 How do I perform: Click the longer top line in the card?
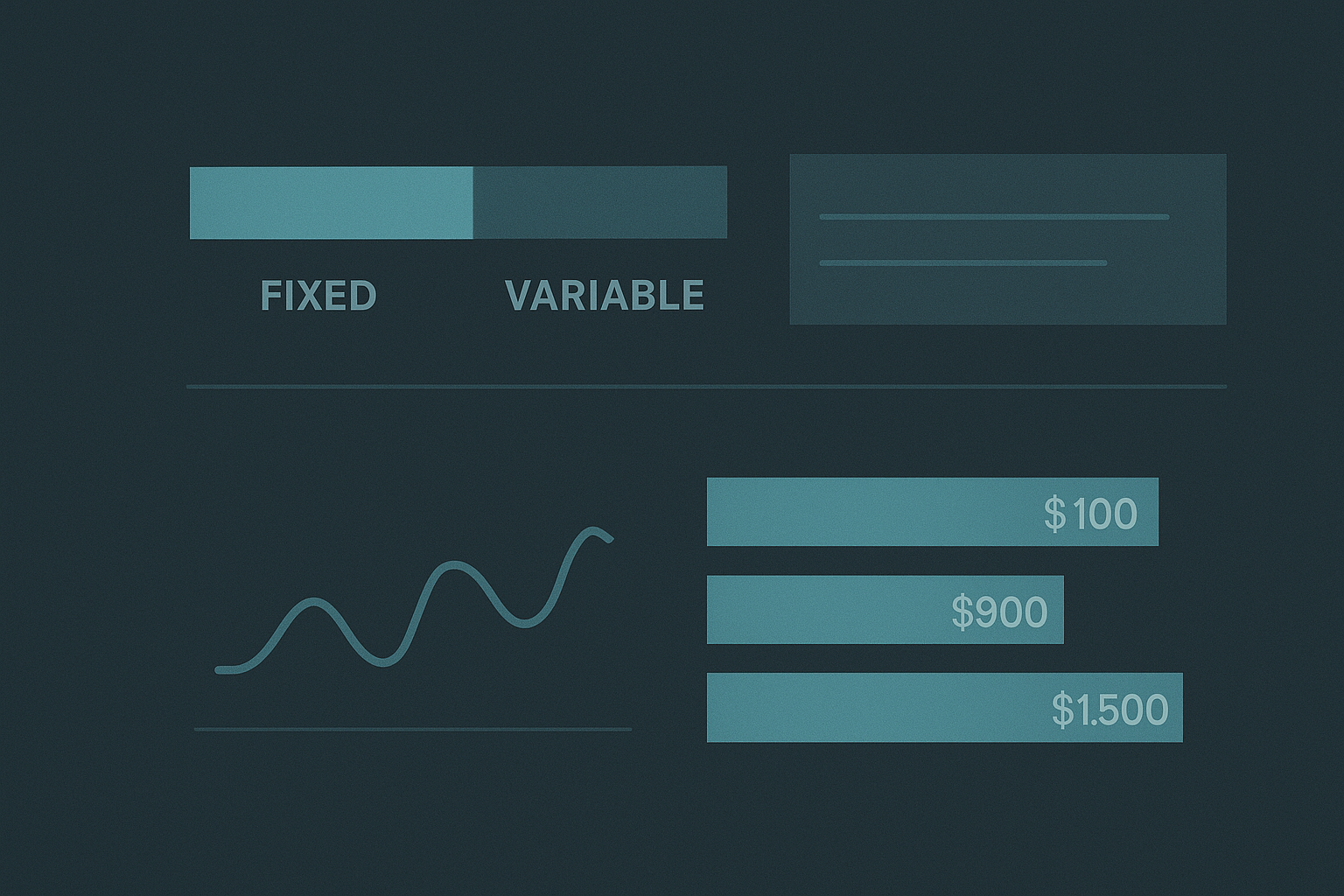pos(994,216)
